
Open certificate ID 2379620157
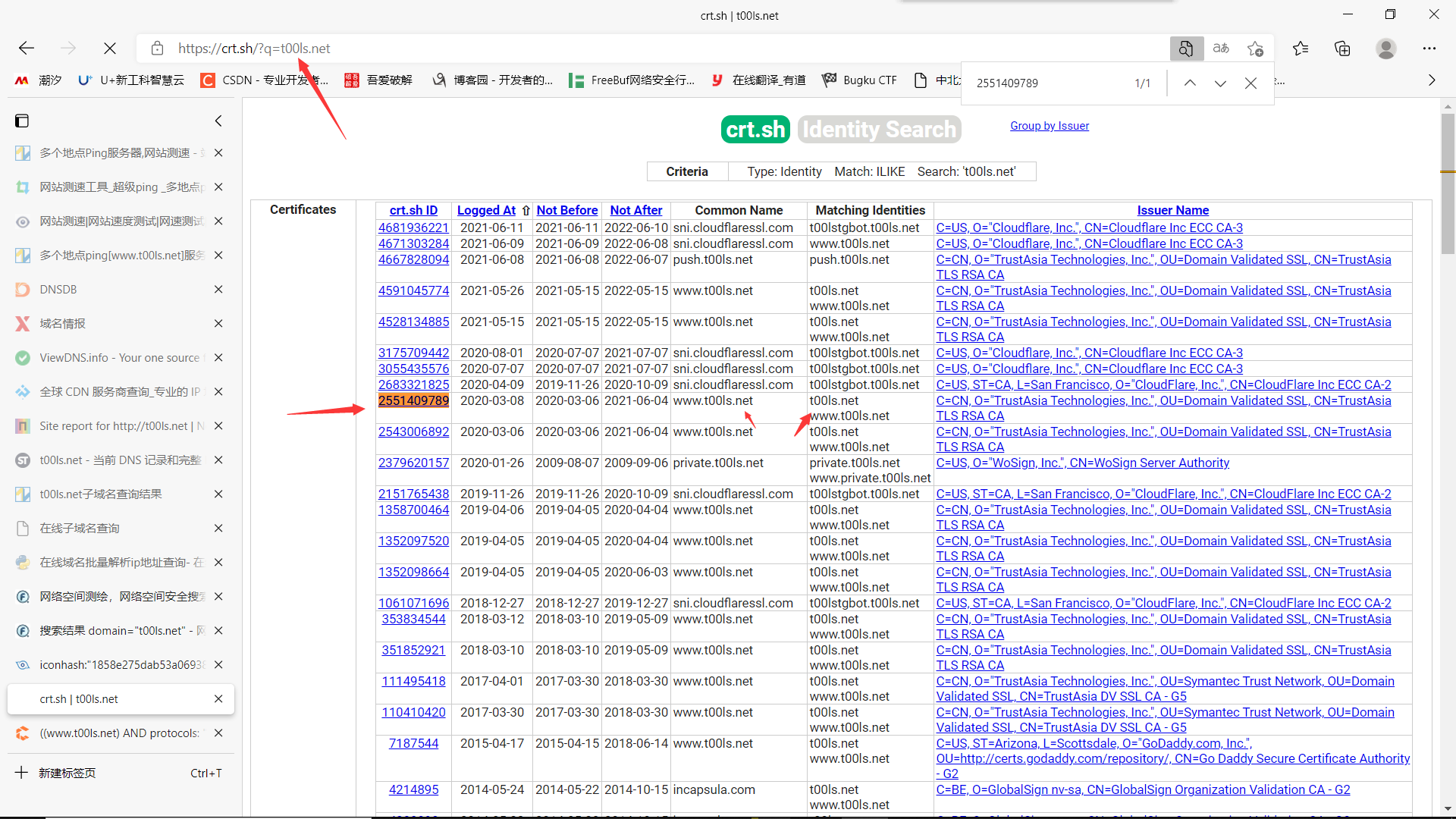(413, 463)
